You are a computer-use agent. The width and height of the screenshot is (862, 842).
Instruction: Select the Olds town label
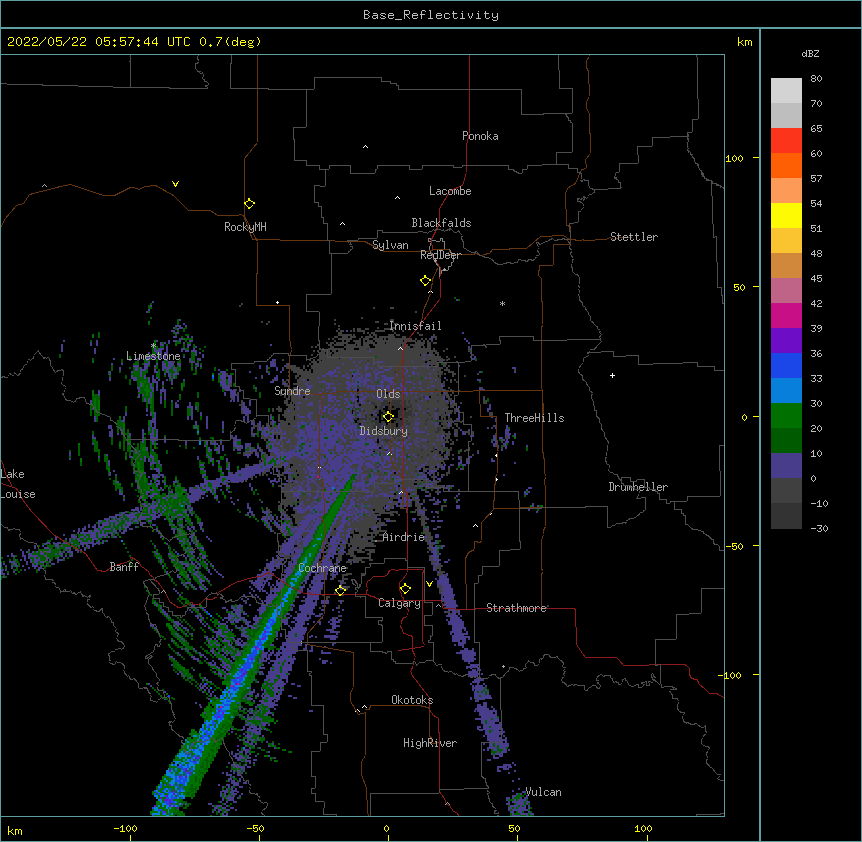388,394
